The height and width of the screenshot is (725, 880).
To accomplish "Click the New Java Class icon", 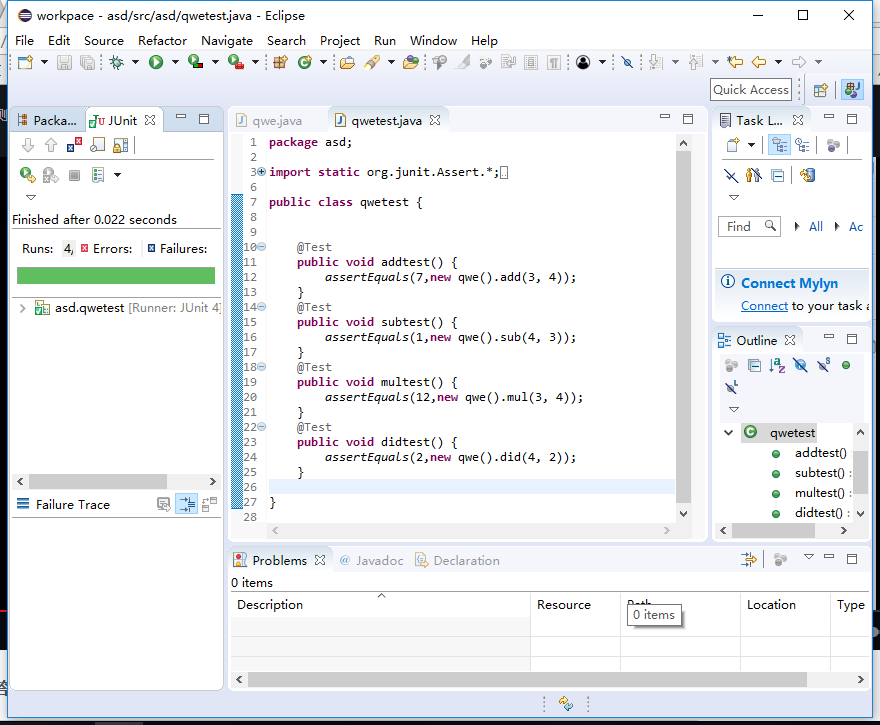I will [305, 62].
